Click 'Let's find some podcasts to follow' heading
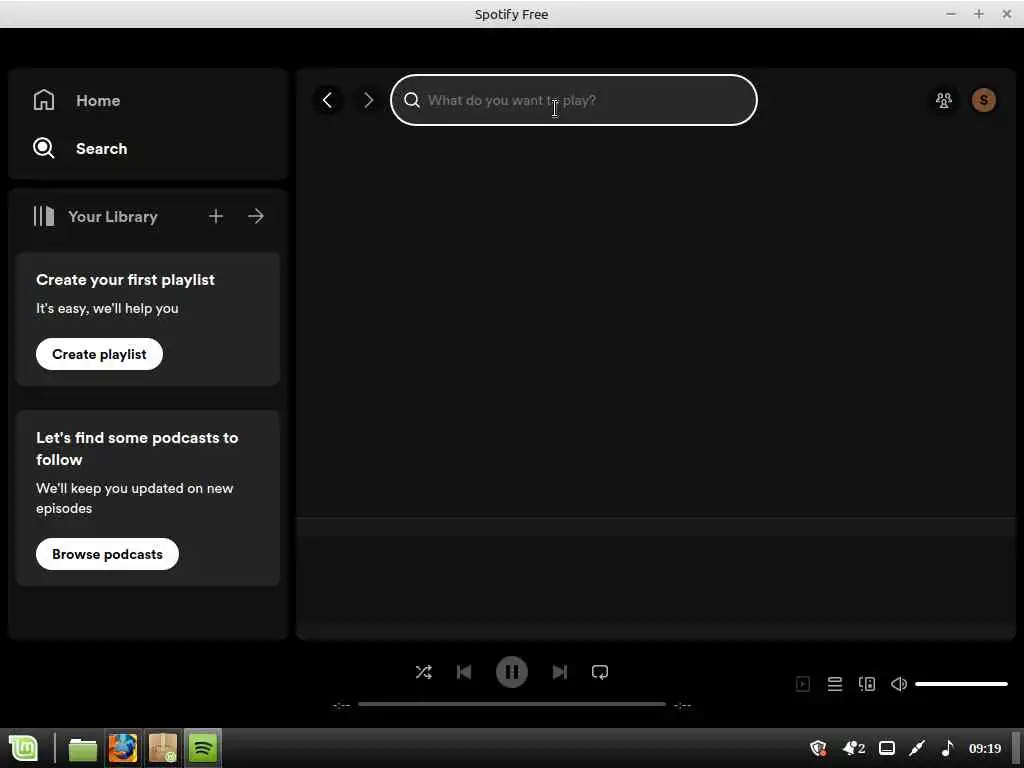 (x=137, y=449)
